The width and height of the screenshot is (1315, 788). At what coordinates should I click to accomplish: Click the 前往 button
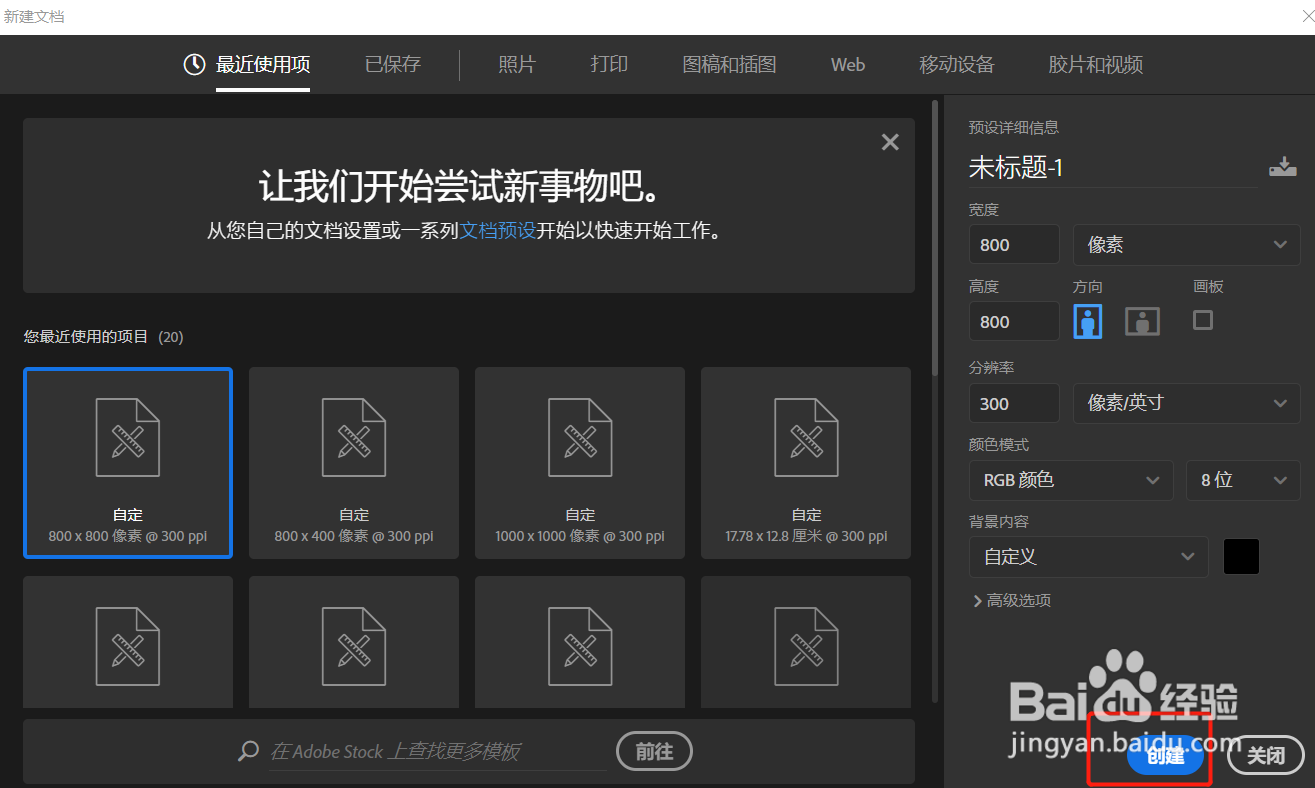point(654,751)
